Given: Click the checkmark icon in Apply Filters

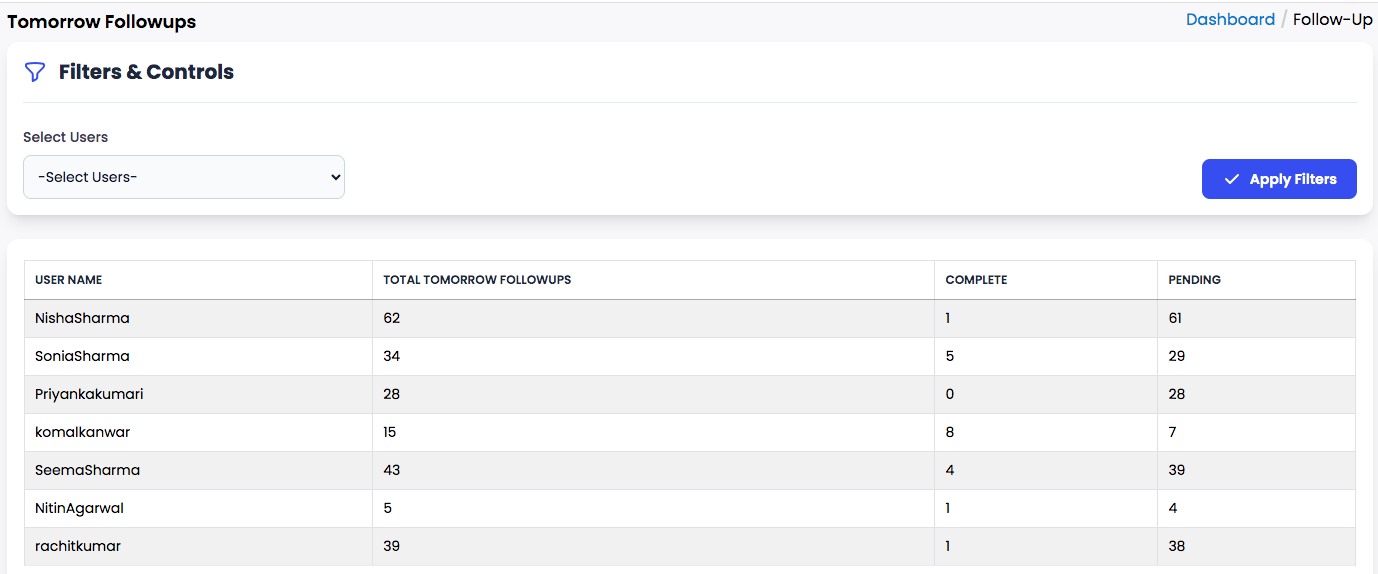Looking at the screenshot, I should click(1231, 179).
